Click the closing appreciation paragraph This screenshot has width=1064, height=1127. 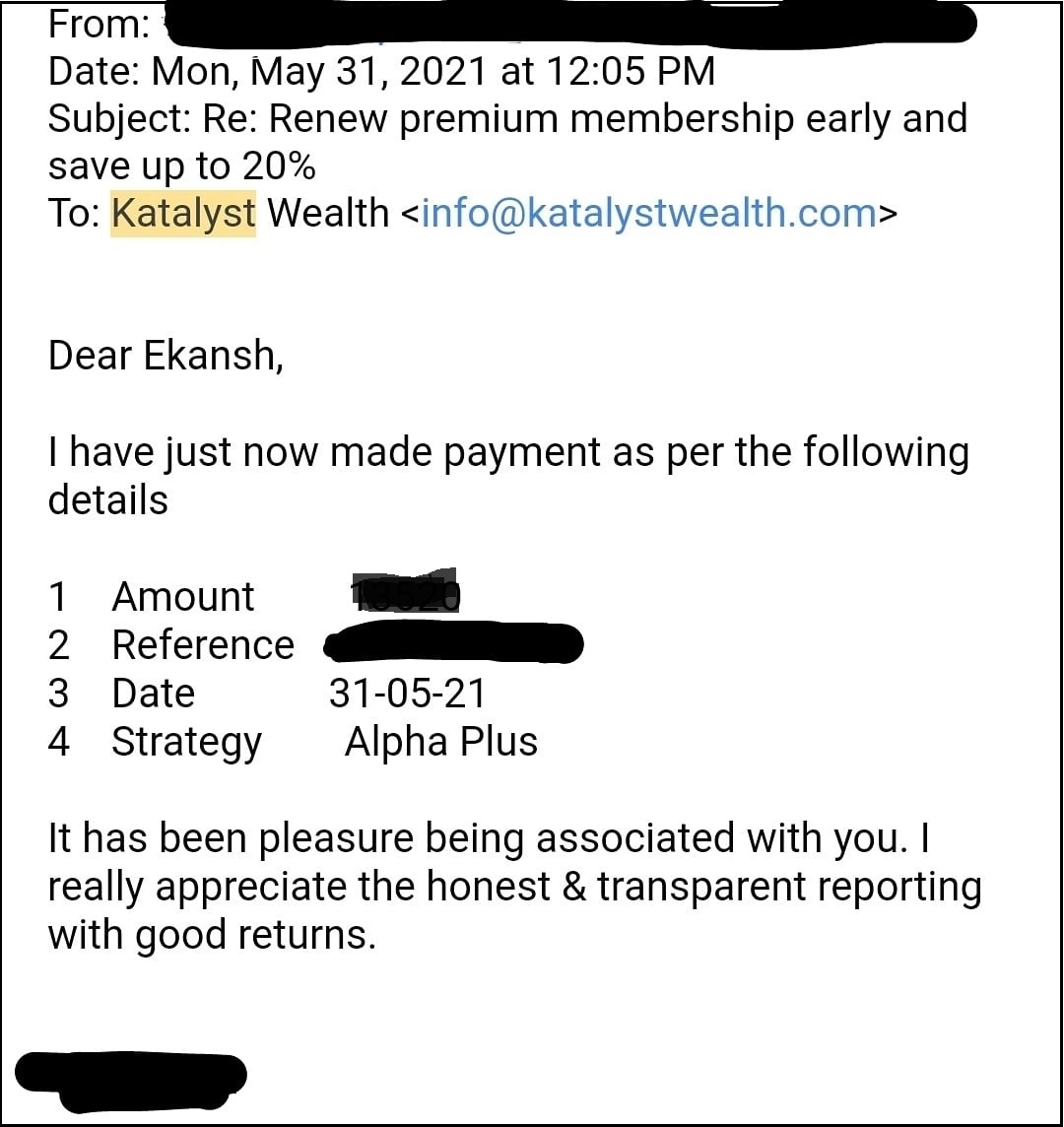512,886
